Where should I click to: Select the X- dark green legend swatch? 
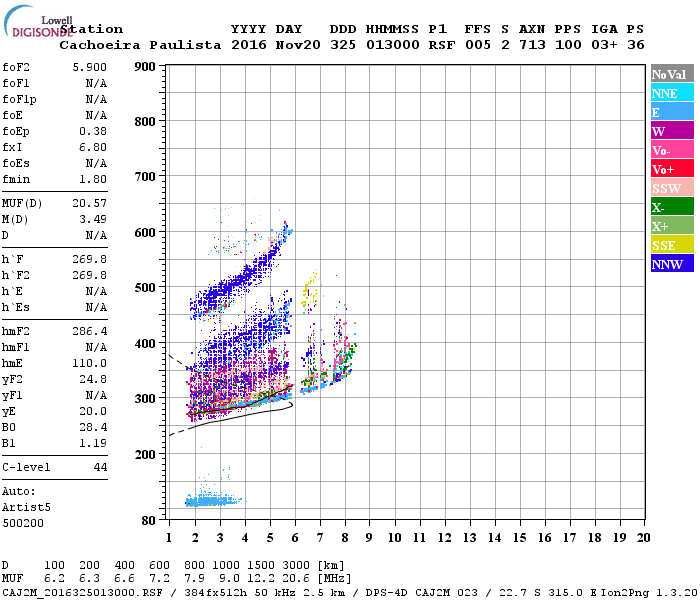[x=672, y=207]
